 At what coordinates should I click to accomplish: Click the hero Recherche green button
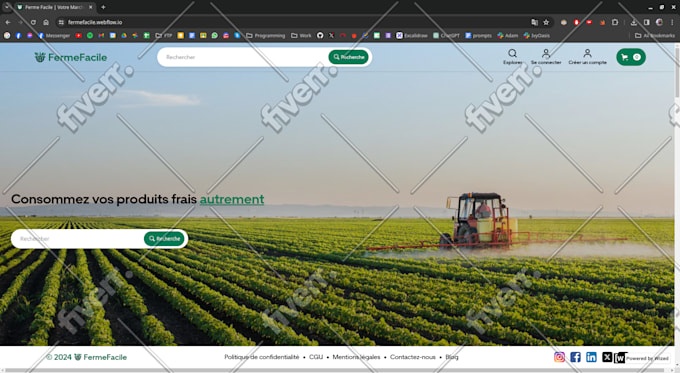pos(164,239)
